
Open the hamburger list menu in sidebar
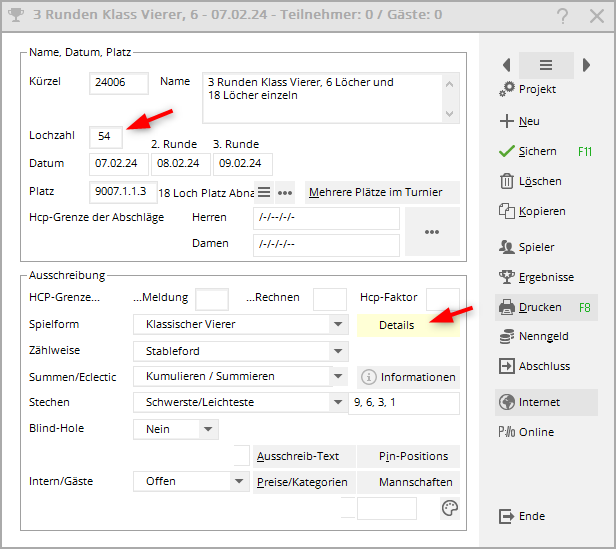click(x=546, y=65)
